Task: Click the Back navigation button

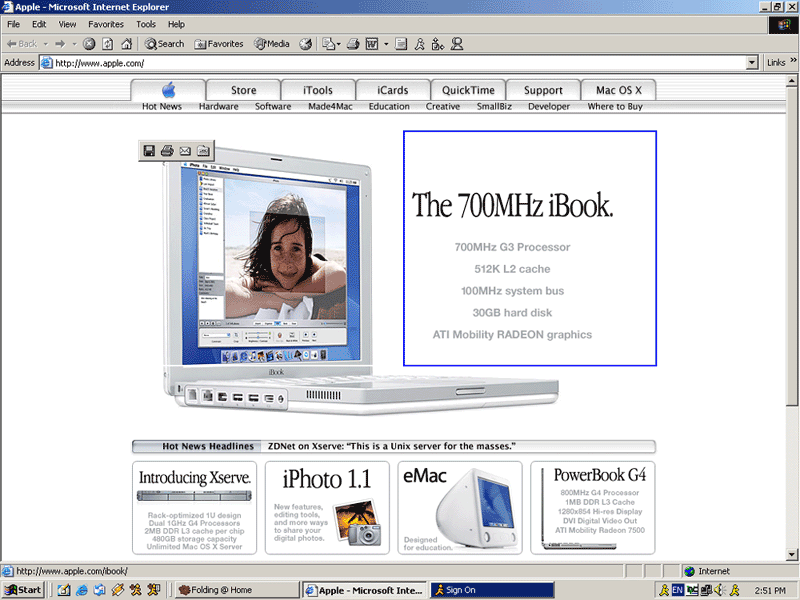Action: (22, 44)
